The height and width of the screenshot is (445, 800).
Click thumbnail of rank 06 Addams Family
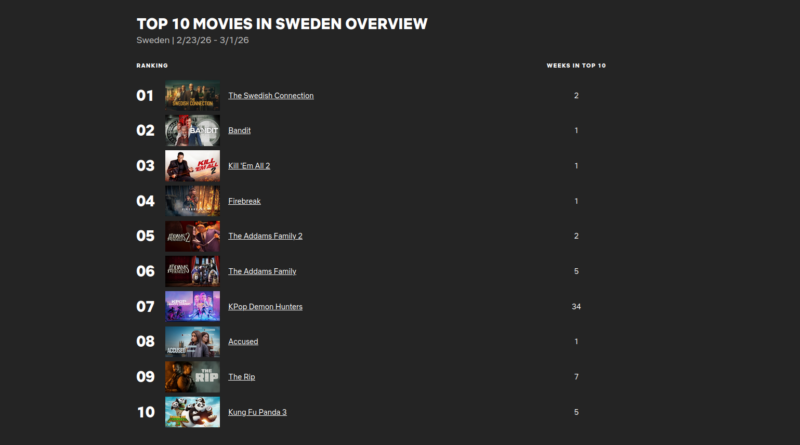coord(192,271)
